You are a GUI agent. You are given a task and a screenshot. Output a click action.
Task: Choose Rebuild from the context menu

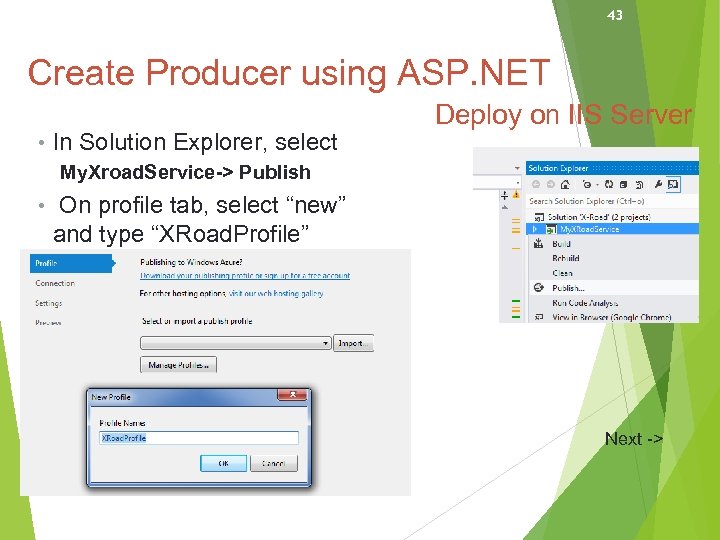[x=614, y=258]
